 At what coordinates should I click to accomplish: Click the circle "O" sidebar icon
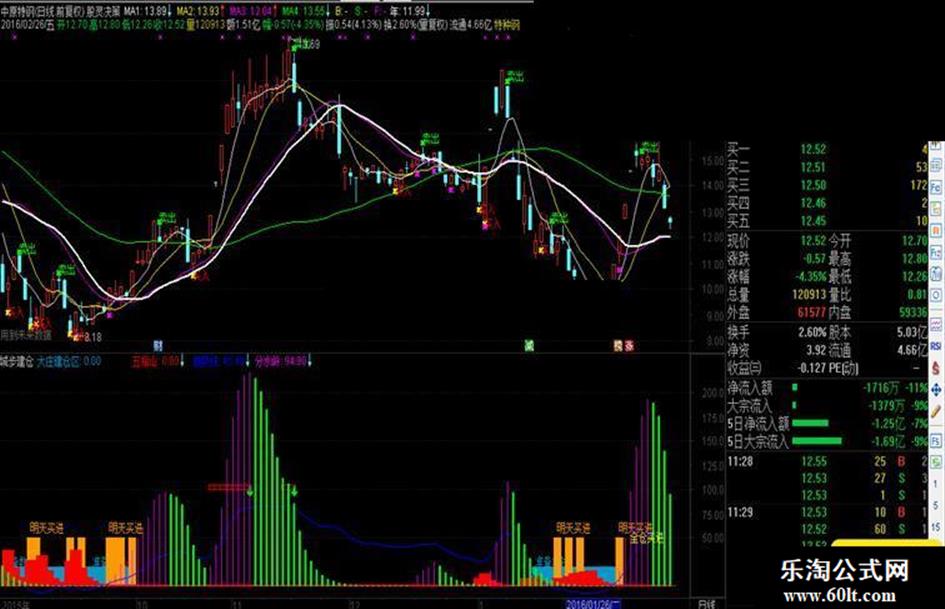(936, 294)
